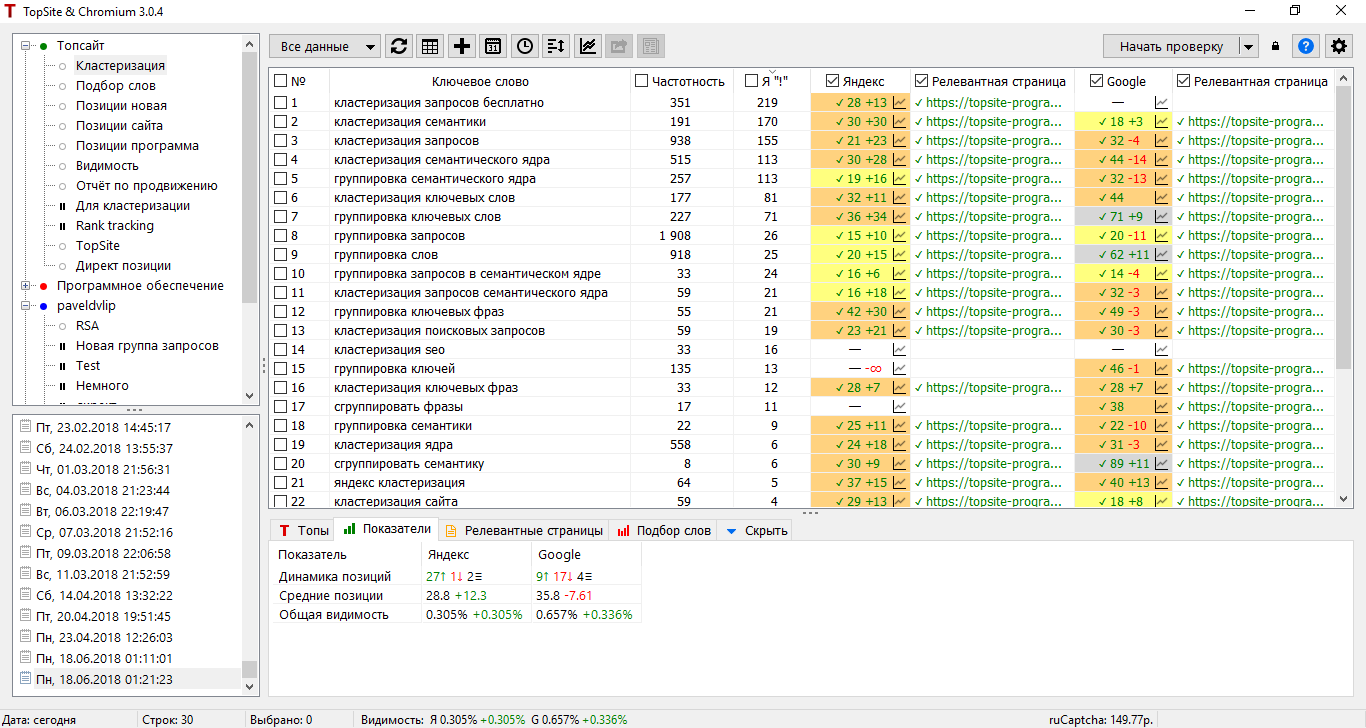Click the Начать проверку button
Viewport: 1366px width, 728px height.
point(1171,46)
